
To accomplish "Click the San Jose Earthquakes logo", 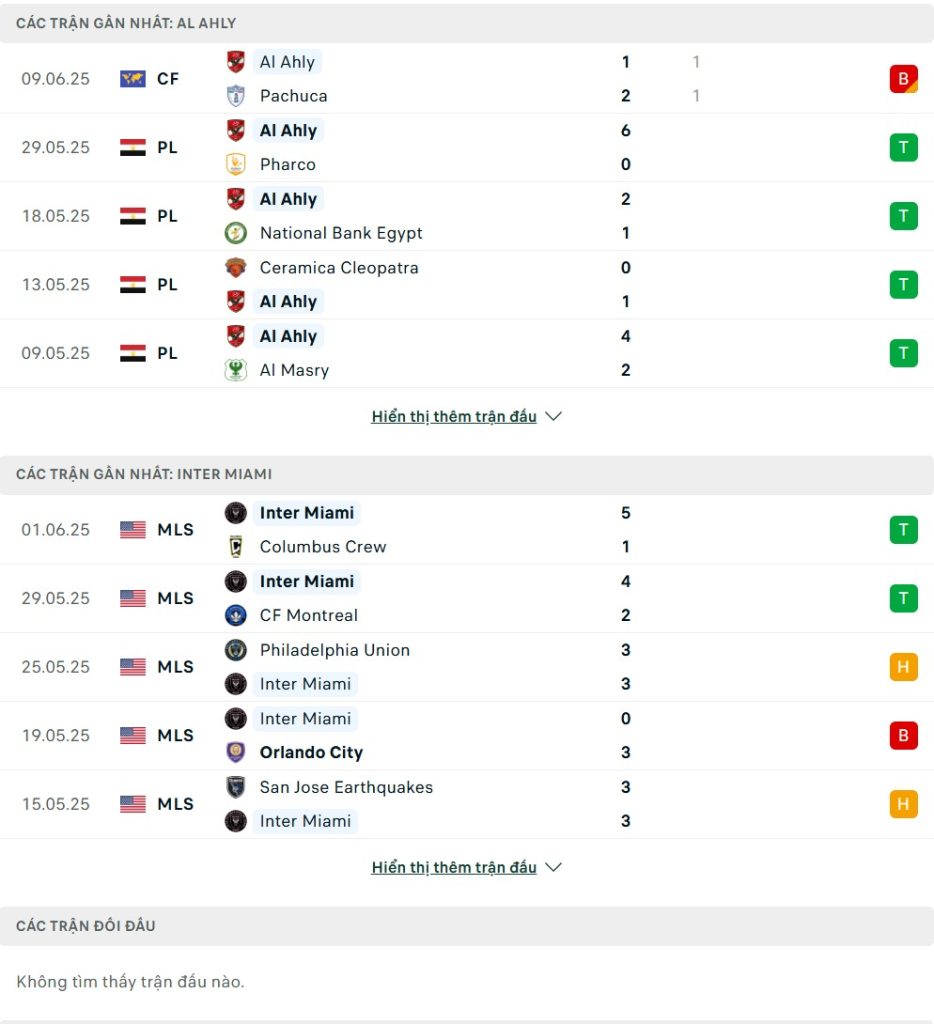I will click(x=236, y=787).
